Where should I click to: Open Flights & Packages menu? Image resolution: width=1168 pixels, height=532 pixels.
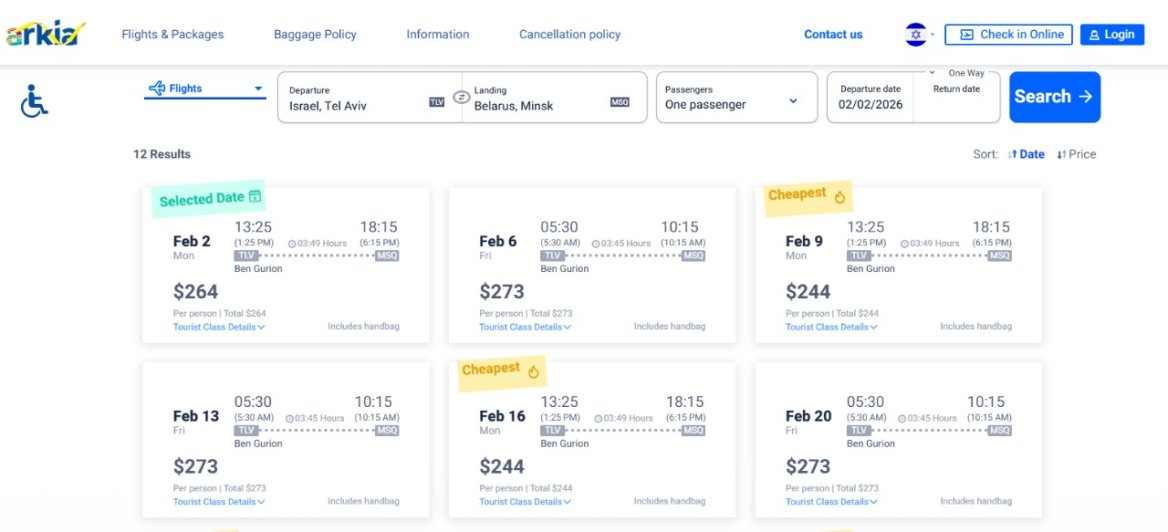pos(173,35)
